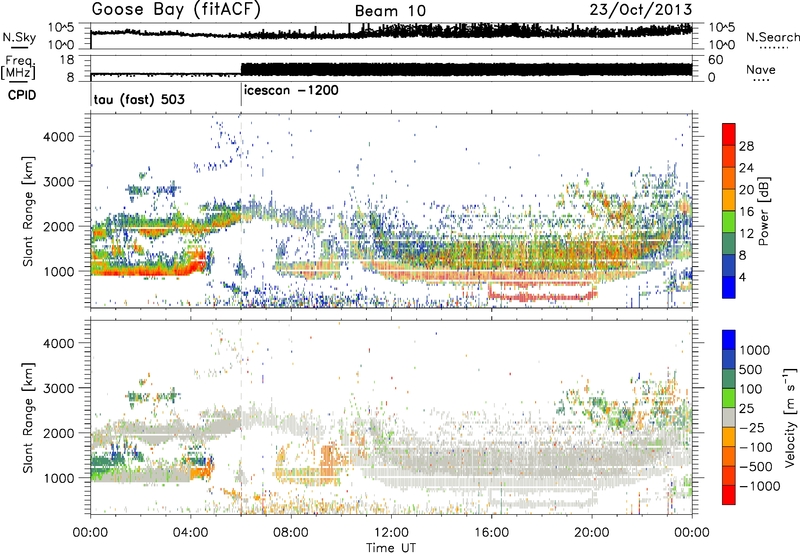Image resolution: width=800 pixels, height=554 pixels.
Task: Click the '12:00' time axis tick label
Action: (x=391, y=533)
